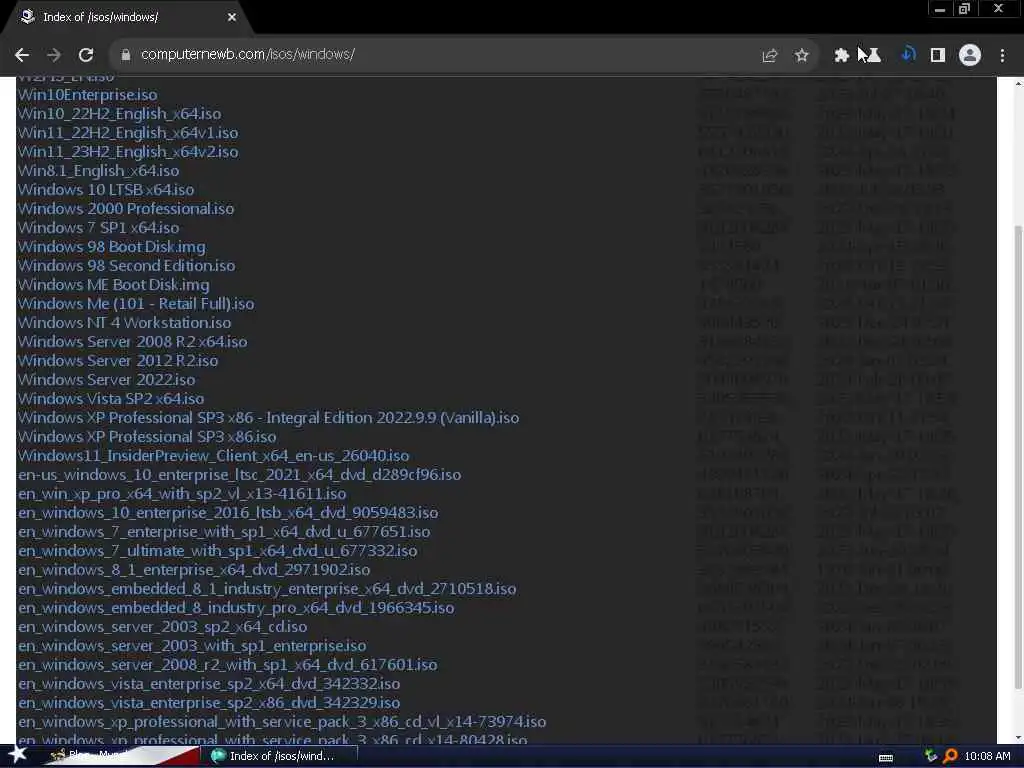The width and height of the screenshot is (1024, 768).
Task: Open Chrome Labs flask icon
Action: 873,56
